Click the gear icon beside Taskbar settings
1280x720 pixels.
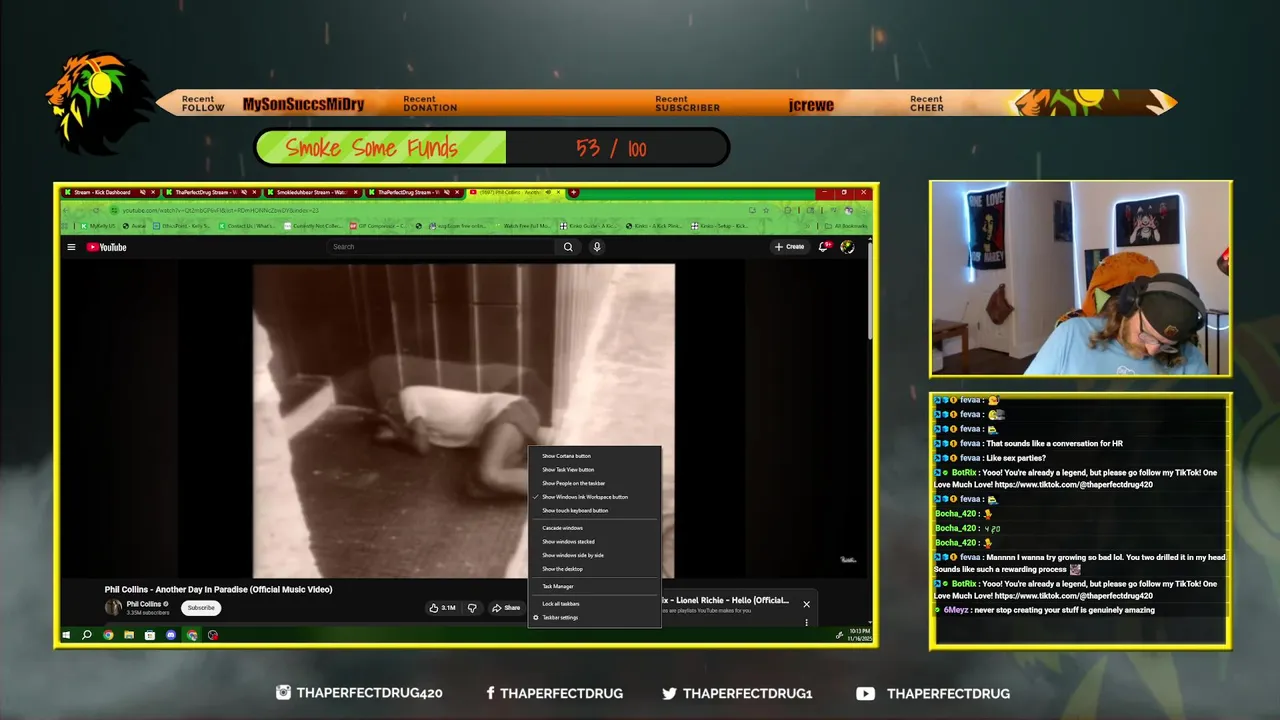pyautogui.click(x=536, y=618)
